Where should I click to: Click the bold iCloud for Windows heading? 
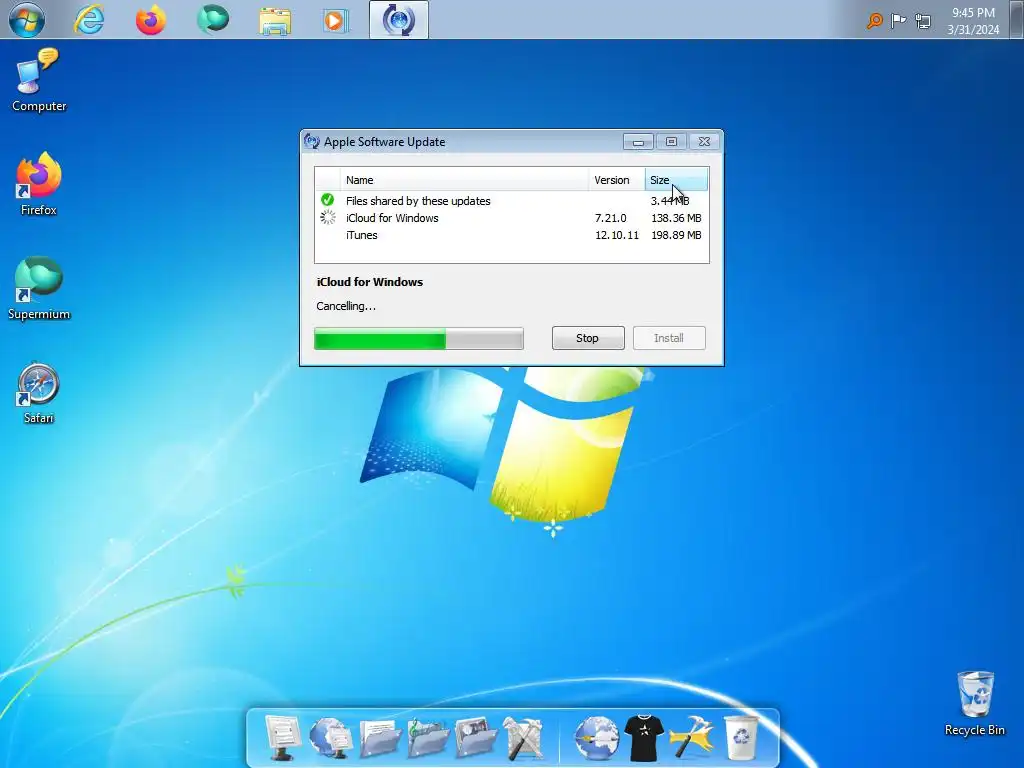tap(370, 281)
